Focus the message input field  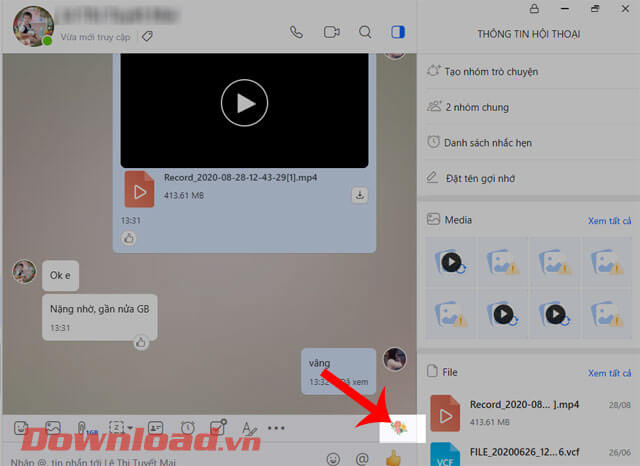163,462
